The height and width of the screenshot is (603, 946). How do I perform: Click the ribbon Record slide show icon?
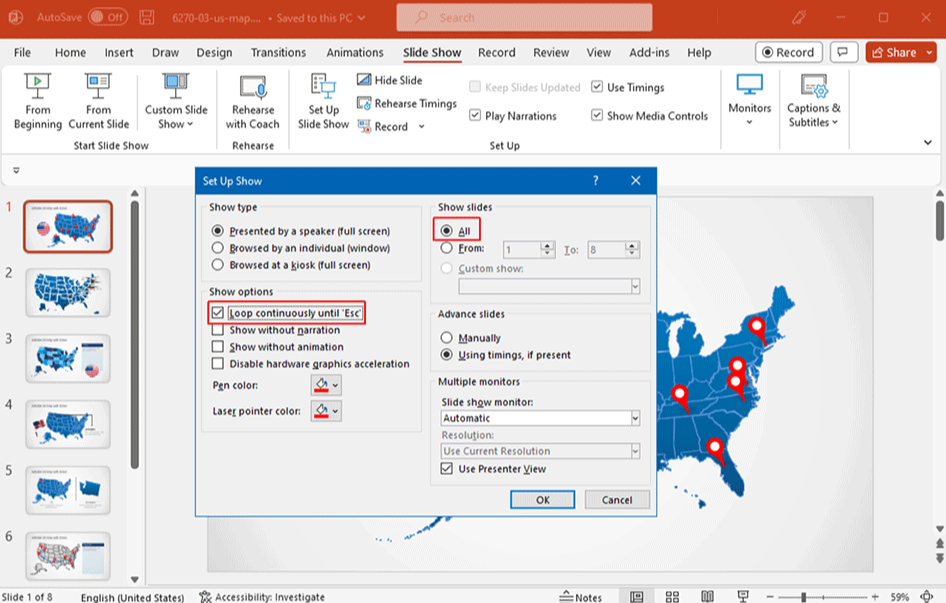coord(364,126)
